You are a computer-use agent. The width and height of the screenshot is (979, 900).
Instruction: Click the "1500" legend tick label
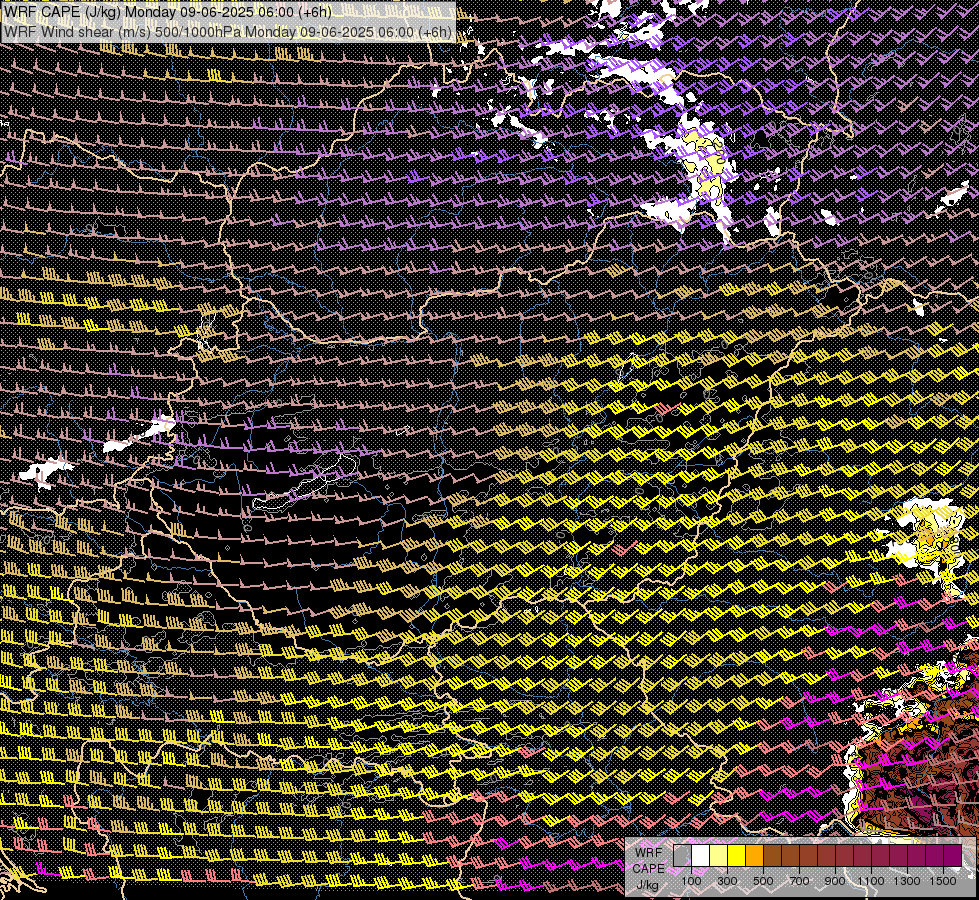point(943,881)
